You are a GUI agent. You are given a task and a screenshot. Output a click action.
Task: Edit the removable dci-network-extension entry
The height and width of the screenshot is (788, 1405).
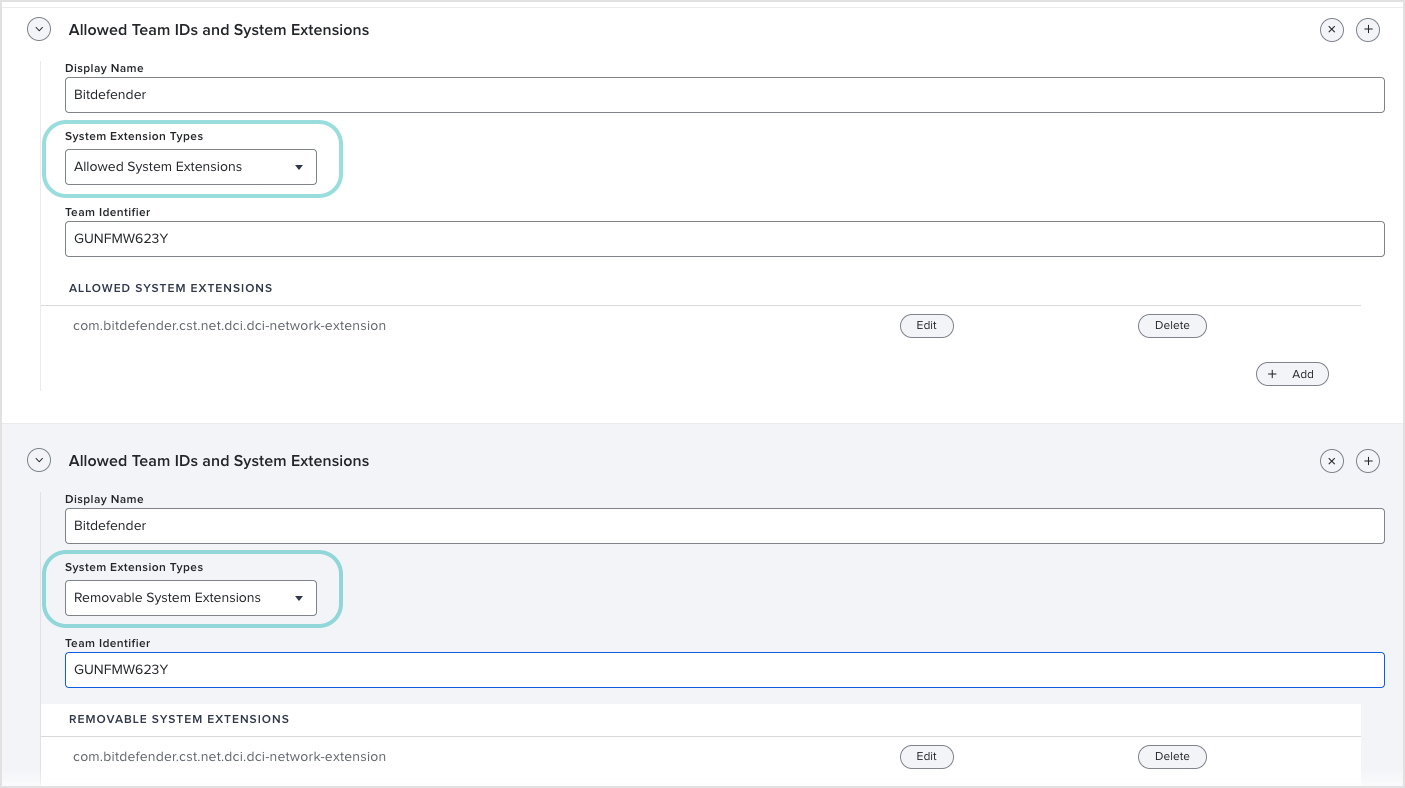point(926,756)
